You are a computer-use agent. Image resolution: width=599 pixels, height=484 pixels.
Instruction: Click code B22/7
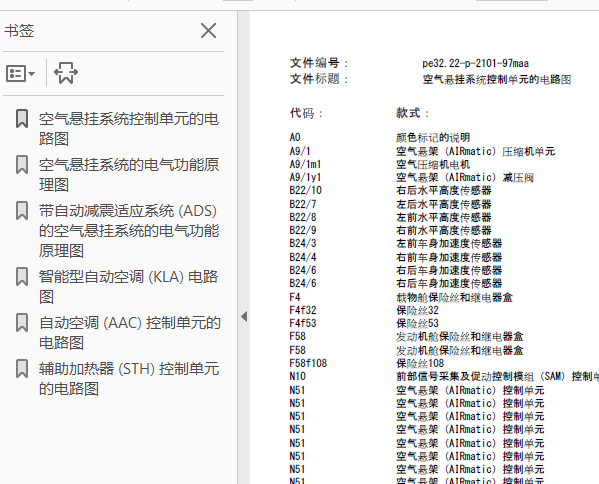303,204
